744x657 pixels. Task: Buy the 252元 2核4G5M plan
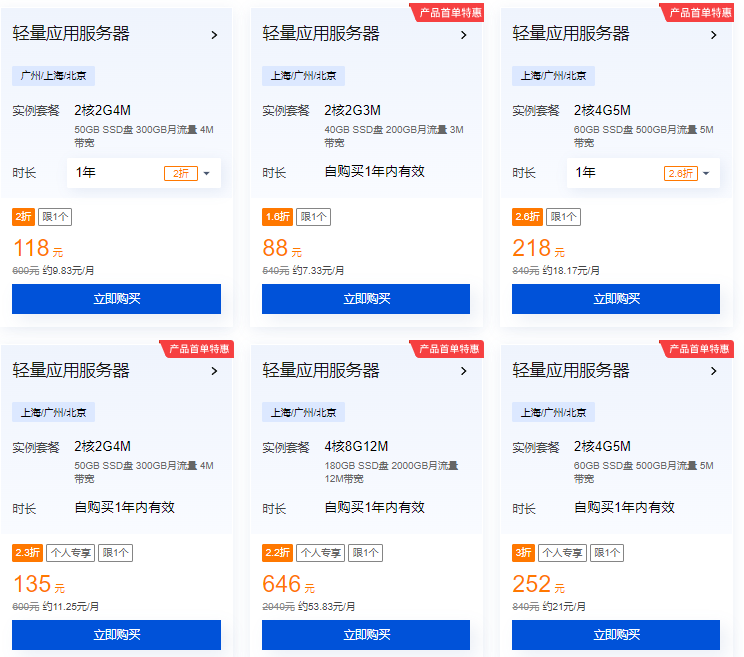[616, 635]
